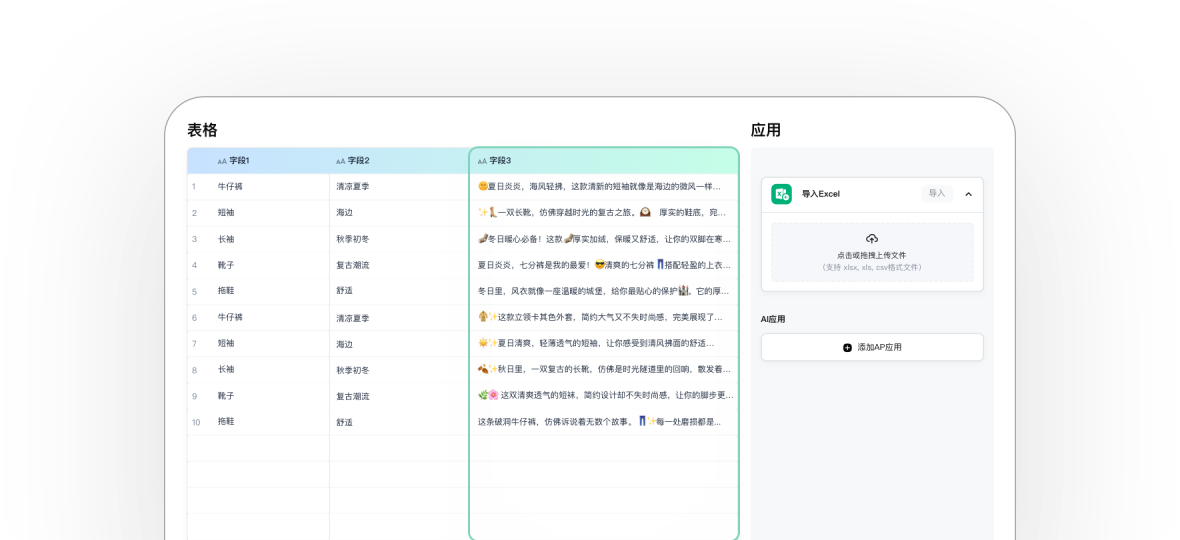Click the 复古潮流 cell in row 4
The image size is (1180, 540).
coord(353,265)
